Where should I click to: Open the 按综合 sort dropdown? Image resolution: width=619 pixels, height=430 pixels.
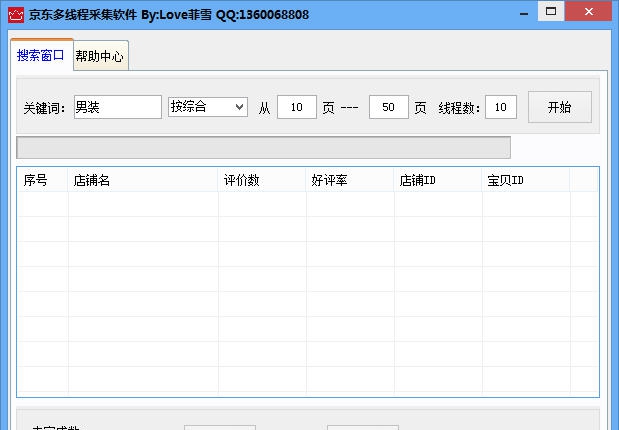208,107
